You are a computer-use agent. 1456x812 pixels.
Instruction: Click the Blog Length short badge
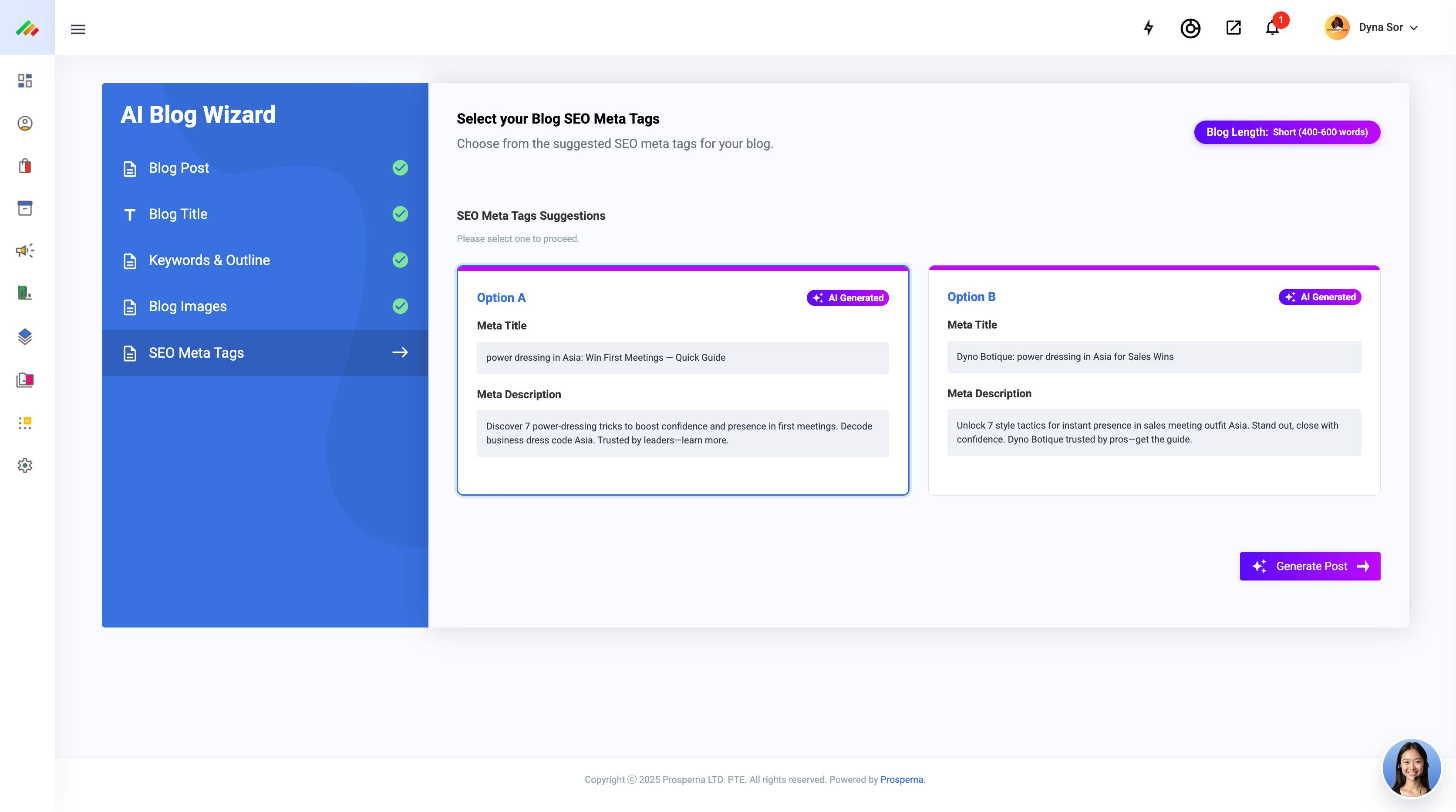pos(1287,132)
